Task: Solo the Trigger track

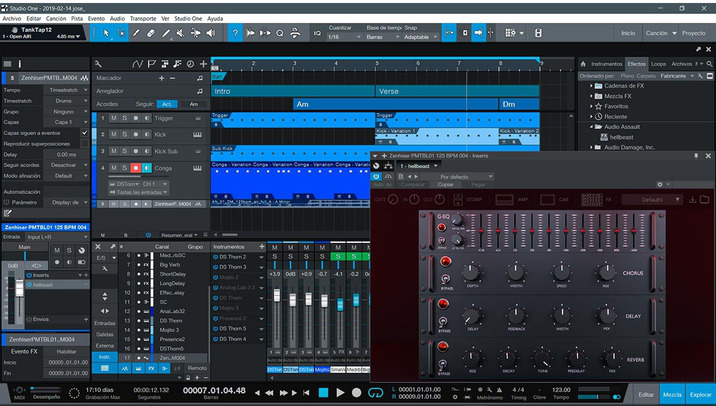Action: 124,117
